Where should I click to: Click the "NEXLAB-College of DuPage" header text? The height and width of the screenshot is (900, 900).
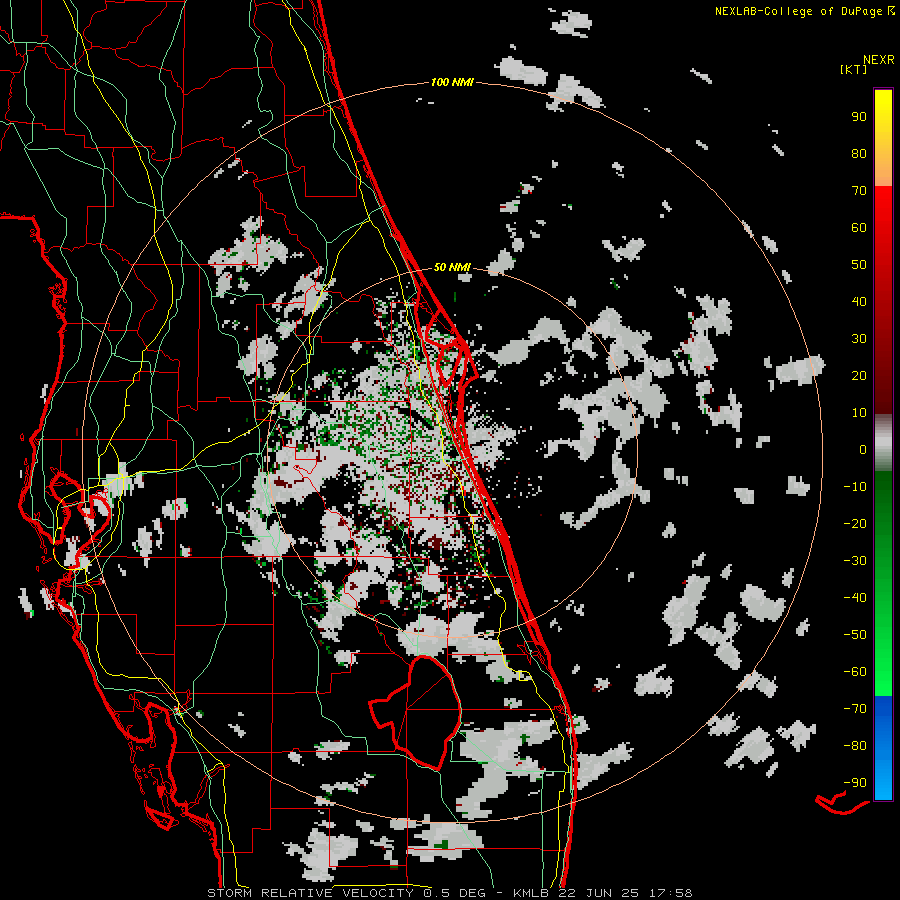coord(798,11)
